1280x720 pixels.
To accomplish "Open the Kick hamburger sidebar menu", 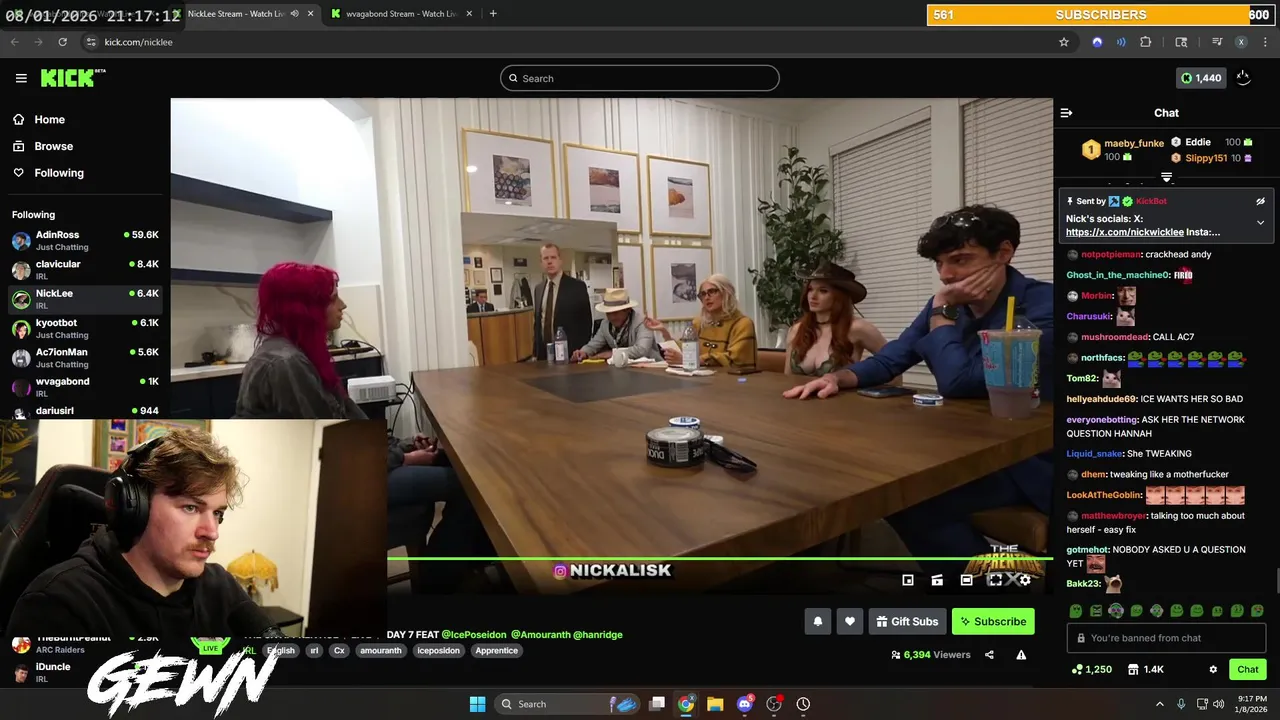I will (21, 78).
